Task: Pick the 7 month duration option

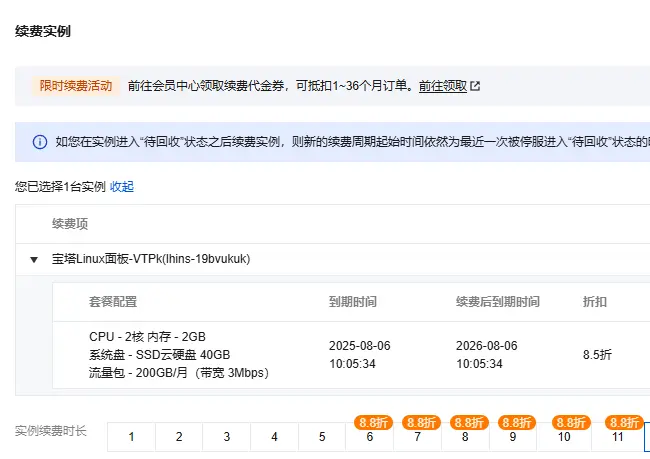Action: click(417, 437)
